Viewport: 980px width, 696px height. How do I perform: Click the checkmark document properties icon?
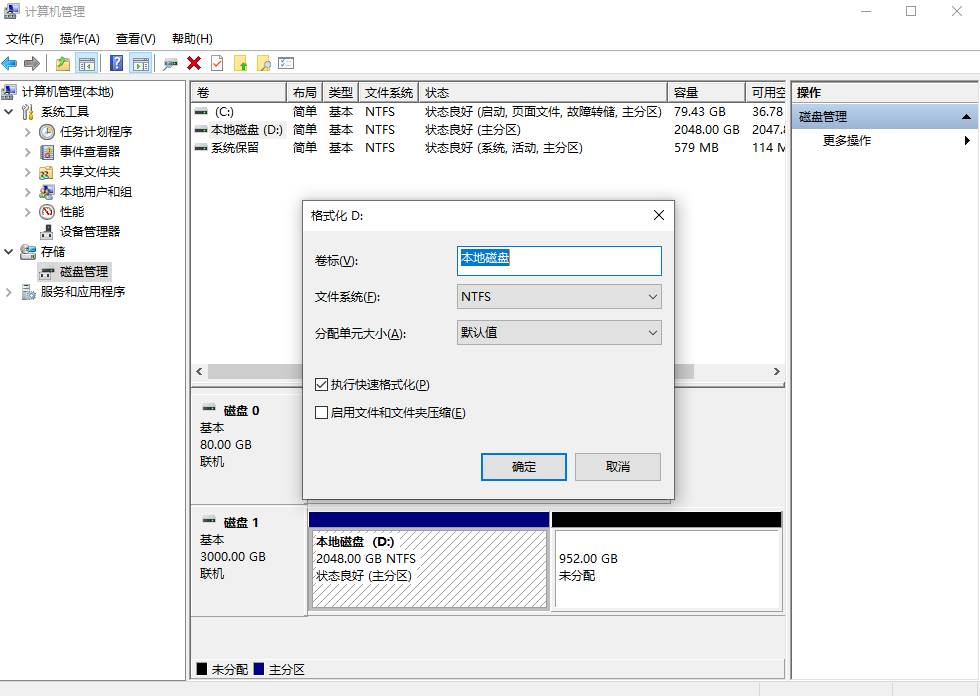(x=217, y=63)
